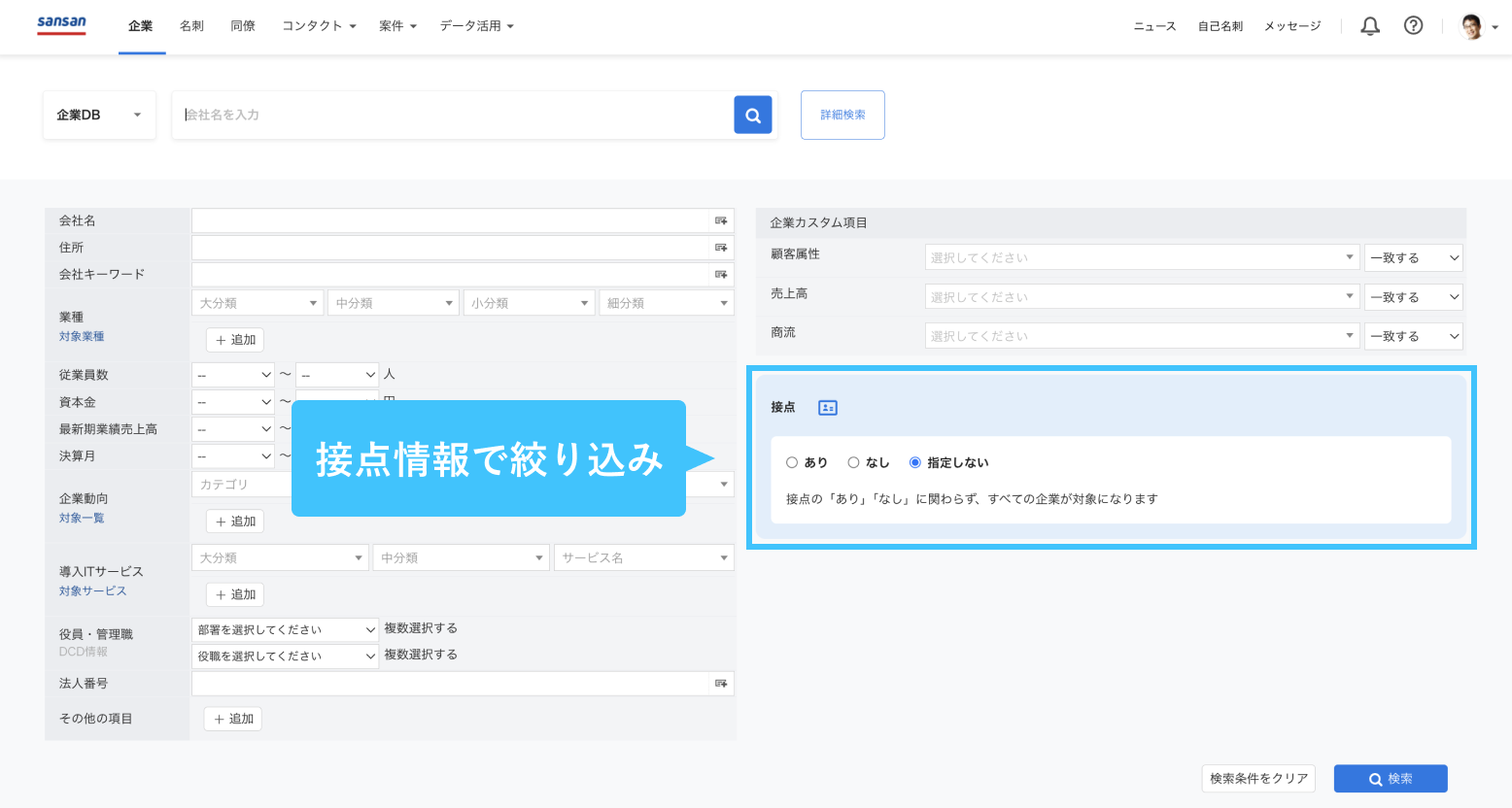Switch to the 同僚 tab
The height and width of the screenshot is (808, 1512).
pyautogui.click(x=243, y=26)
